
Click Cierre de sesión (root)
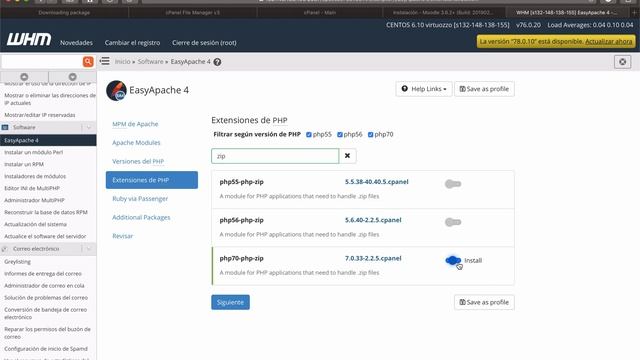pyautogui.click(x=204, y=42)
